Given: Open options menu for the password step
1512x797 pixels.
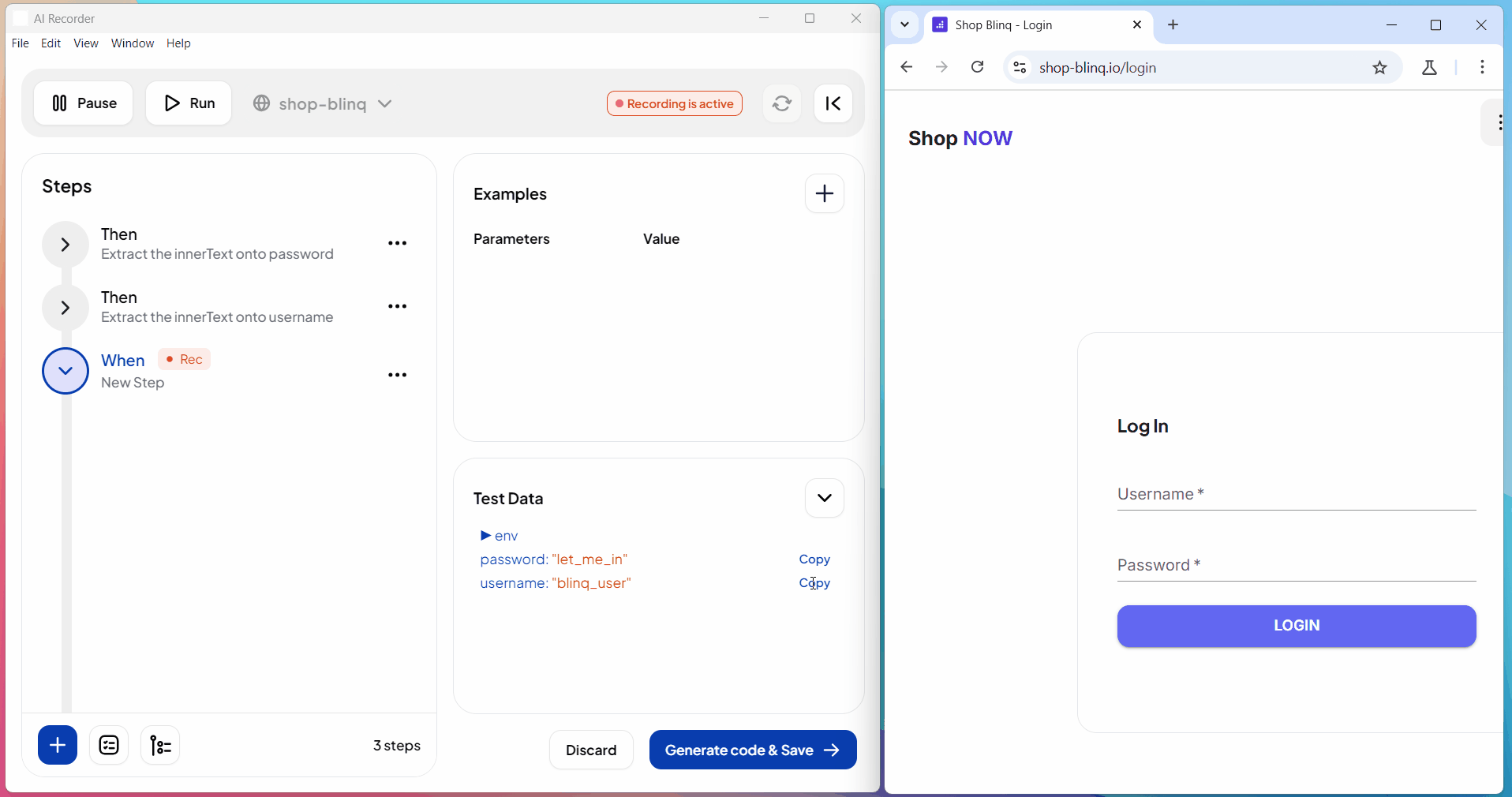Looking at the screenshot, I should coord(397,244).
